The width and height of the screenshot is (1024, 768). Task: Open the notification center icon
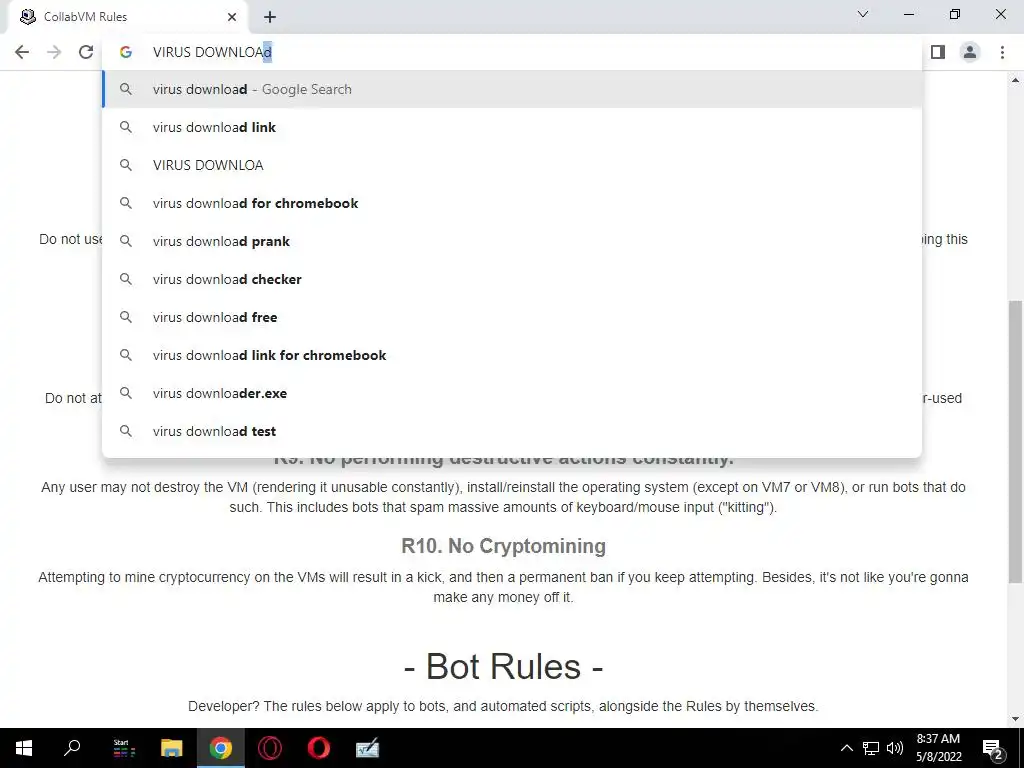993,748
